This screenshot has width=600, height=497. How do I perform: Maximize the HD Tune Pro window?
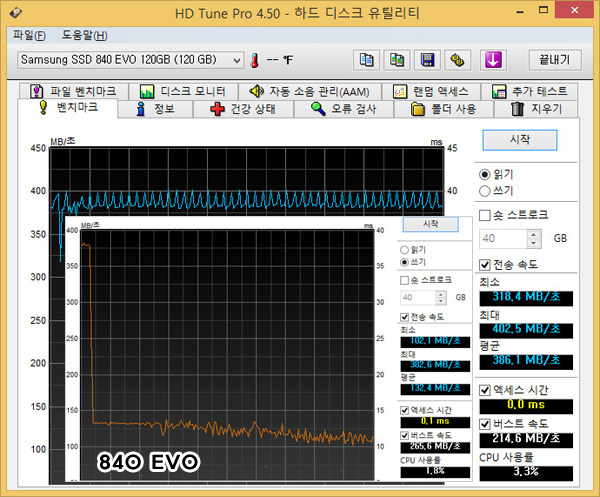click(x=543, y=10)
